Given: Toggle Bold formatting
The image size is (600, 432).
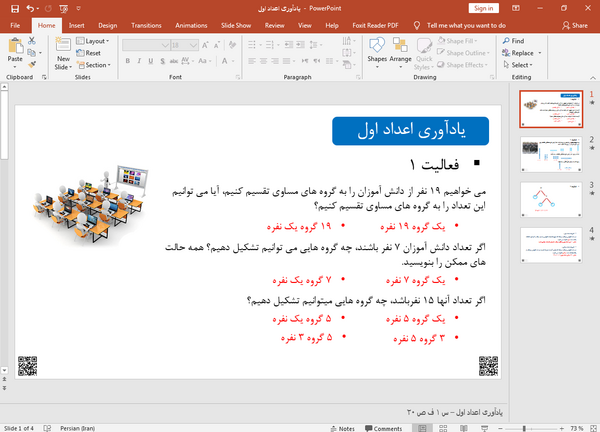Looking at the screenshot, I should [128, 61].
